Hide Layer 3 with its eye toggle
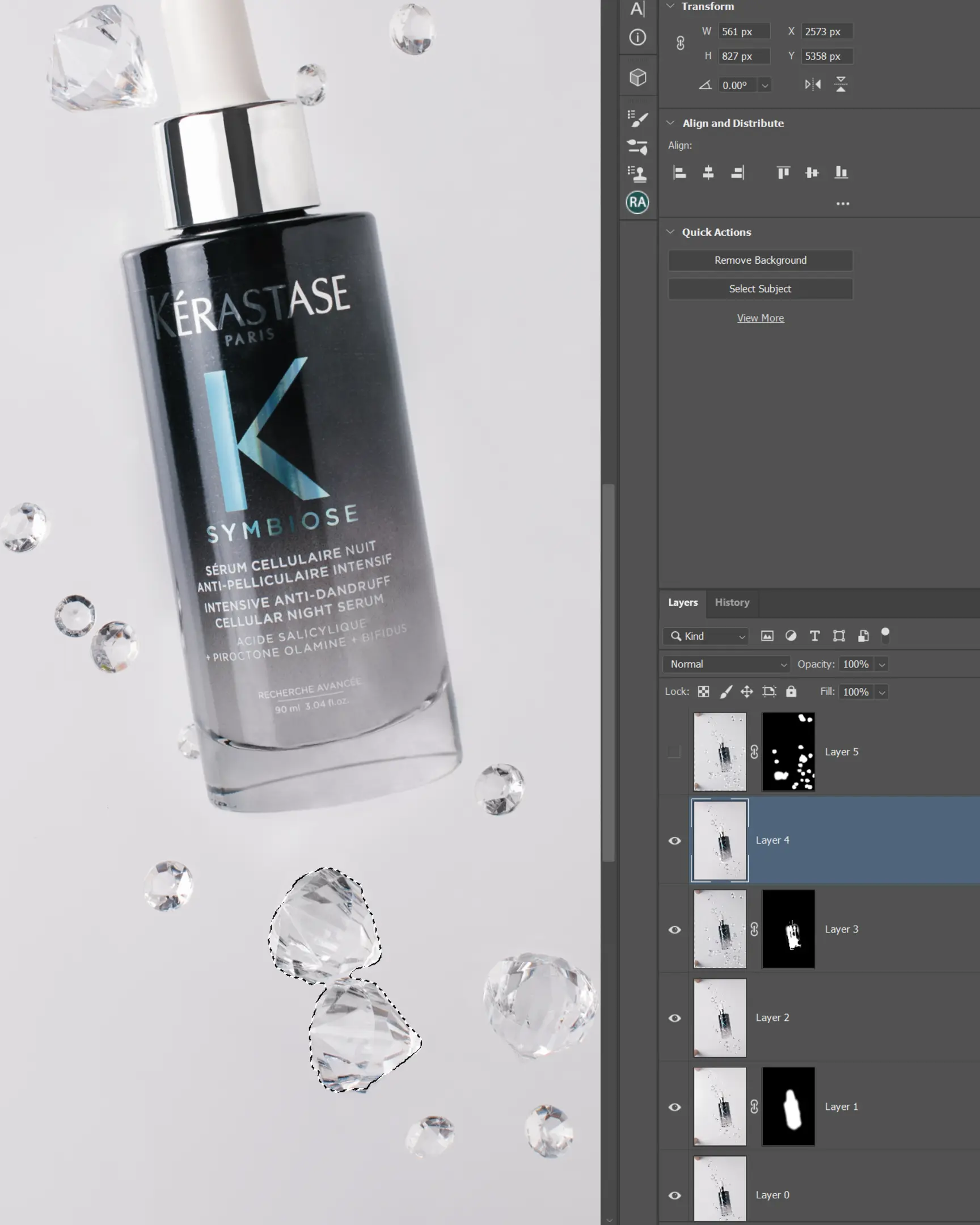This screenshot has height=1225, width=980. click(675, 930)
